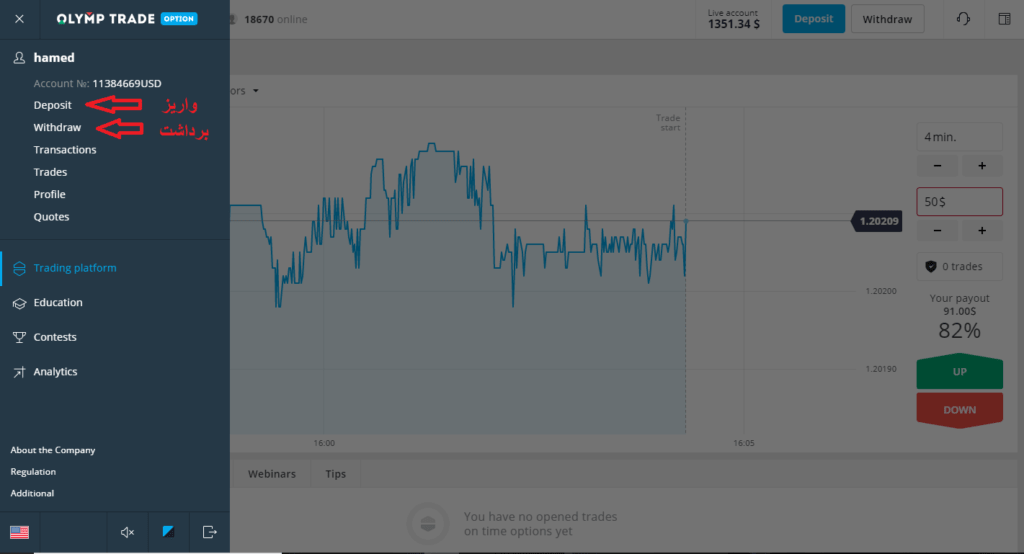Switch to the Webinars tab
The image size is (1024, 554).
coord(272,474)
